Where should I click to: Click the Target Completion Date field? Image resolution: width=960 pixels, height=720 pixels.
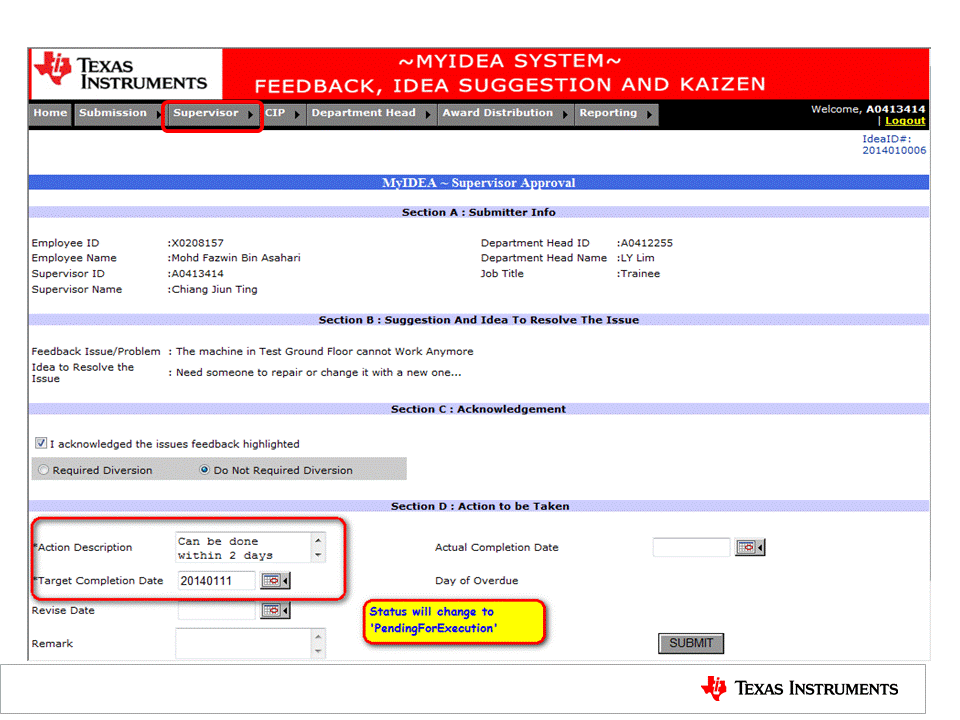(x=216, y=580)
